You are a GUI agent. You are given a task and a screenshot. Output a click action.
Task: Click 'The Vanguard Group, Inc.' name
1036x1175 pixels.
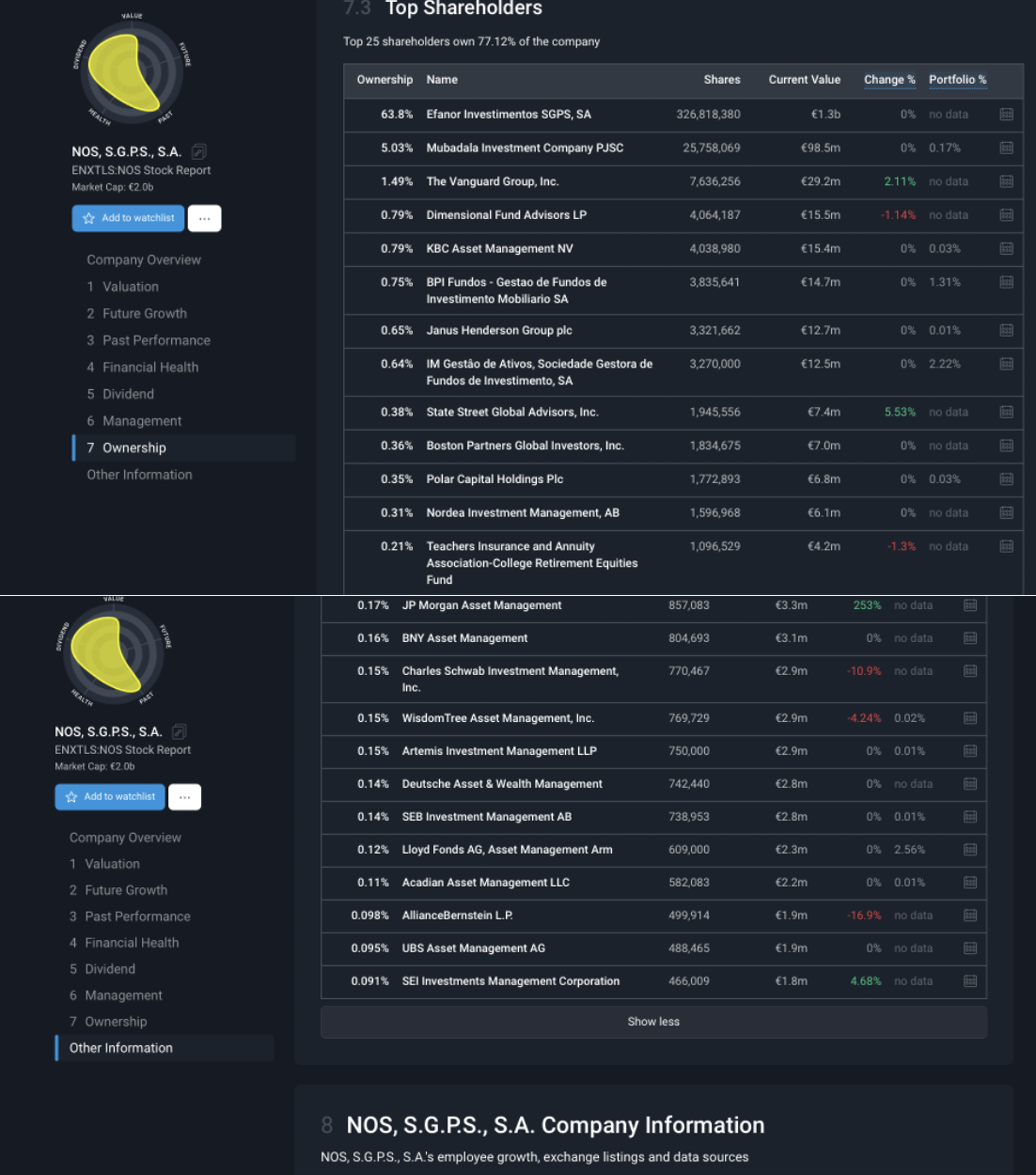coord(493,182)
